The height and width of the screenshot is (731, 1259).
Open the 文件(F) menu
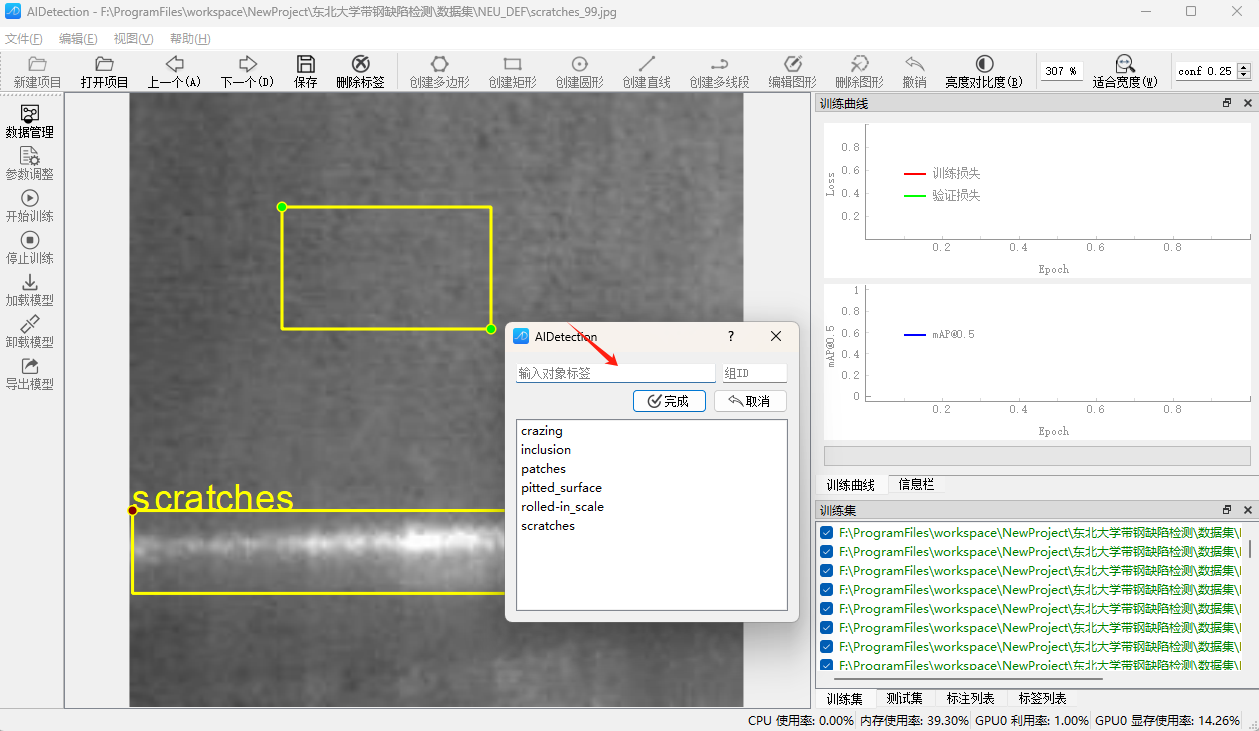coord(24,39)
